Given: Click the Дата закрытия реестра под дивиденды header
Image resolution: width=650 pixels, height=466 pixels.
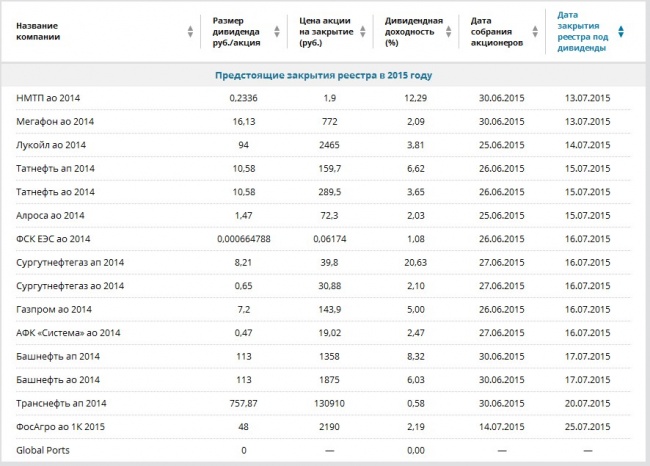Looking at the screenshot, I should 582,32.
